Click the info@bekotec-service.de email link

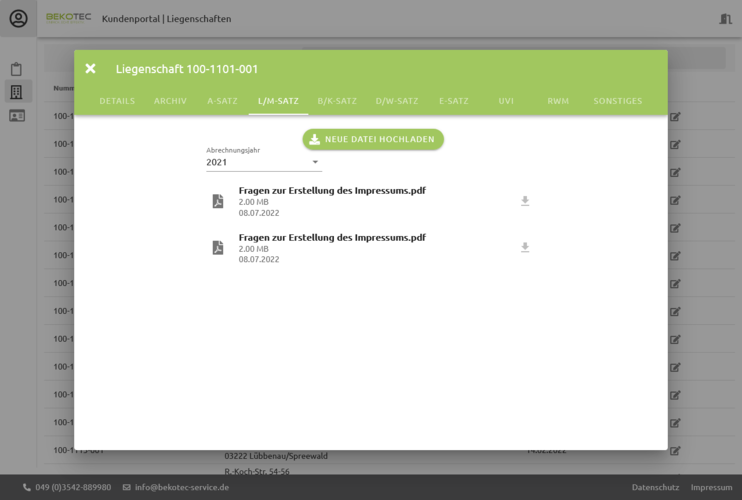coord(181,487)
